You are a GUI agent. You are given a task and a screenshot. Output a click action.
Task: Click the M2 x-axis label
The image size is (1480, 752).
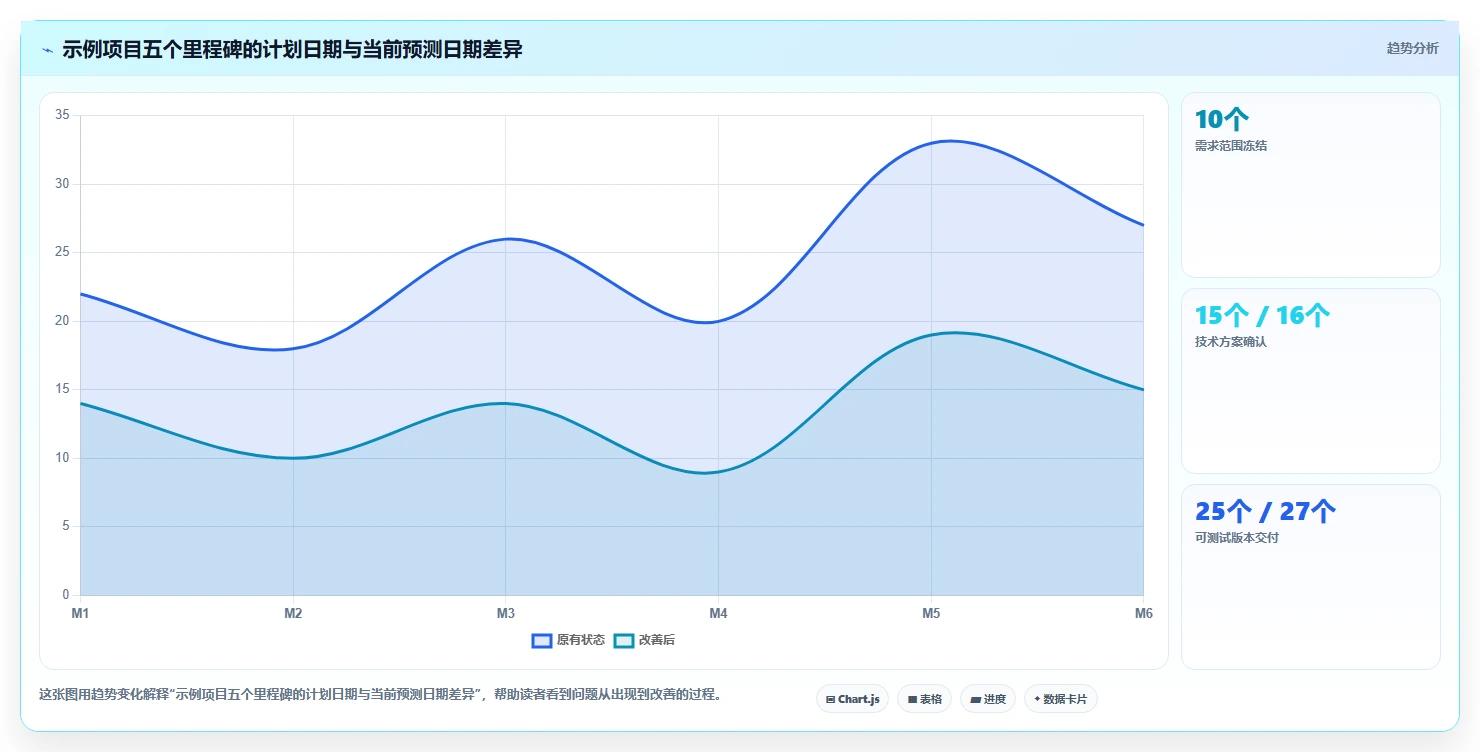293,613
